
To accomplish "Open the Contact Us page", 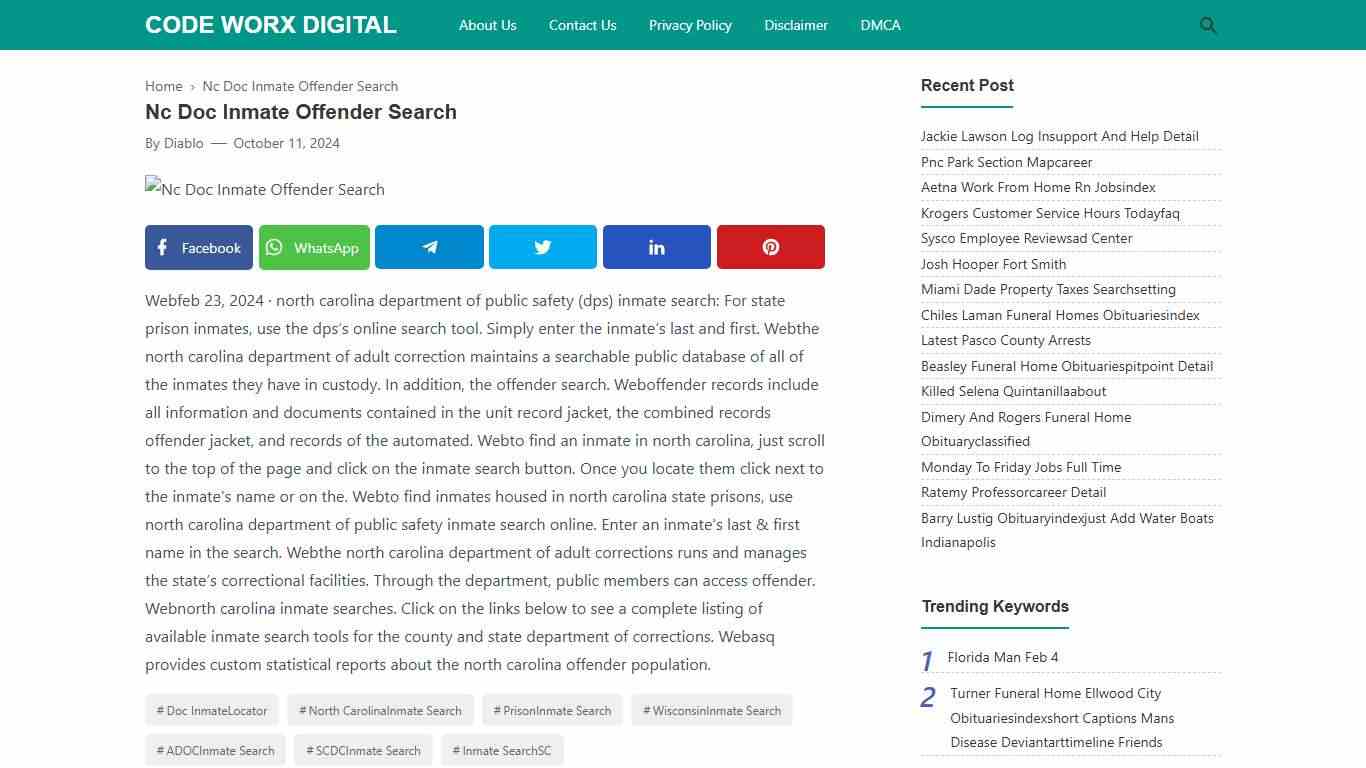I will 582,25.
